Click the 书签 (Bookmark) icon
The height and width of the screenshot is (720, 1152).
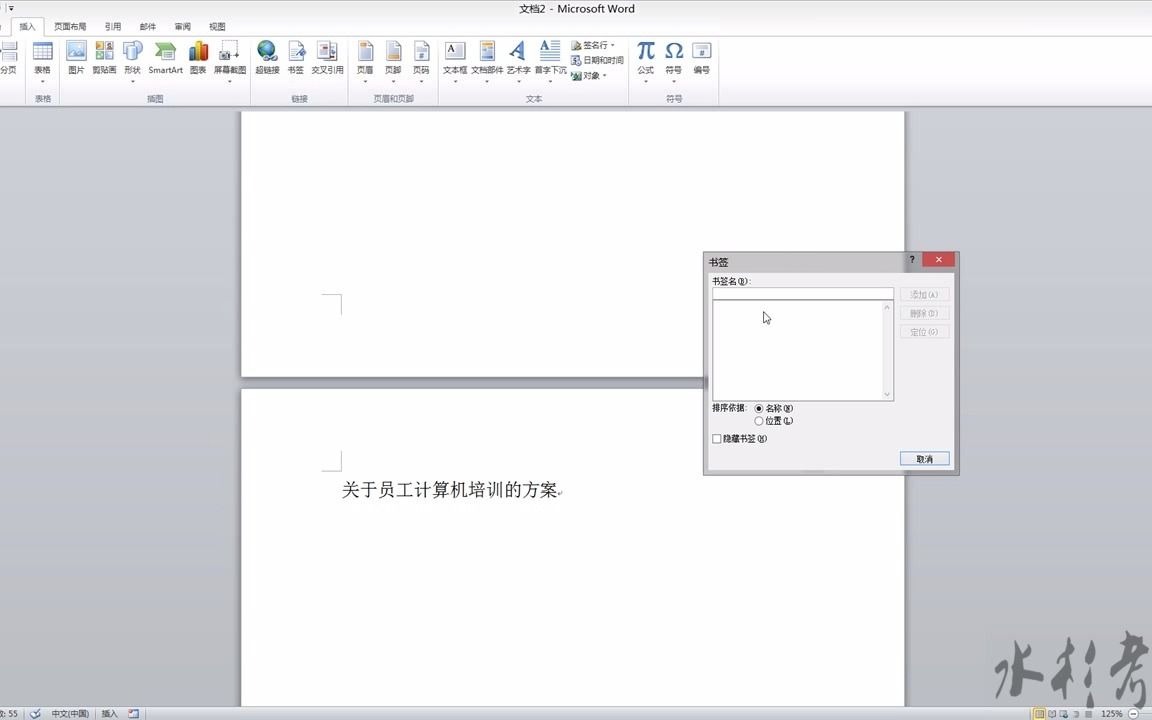coord(296,58)
